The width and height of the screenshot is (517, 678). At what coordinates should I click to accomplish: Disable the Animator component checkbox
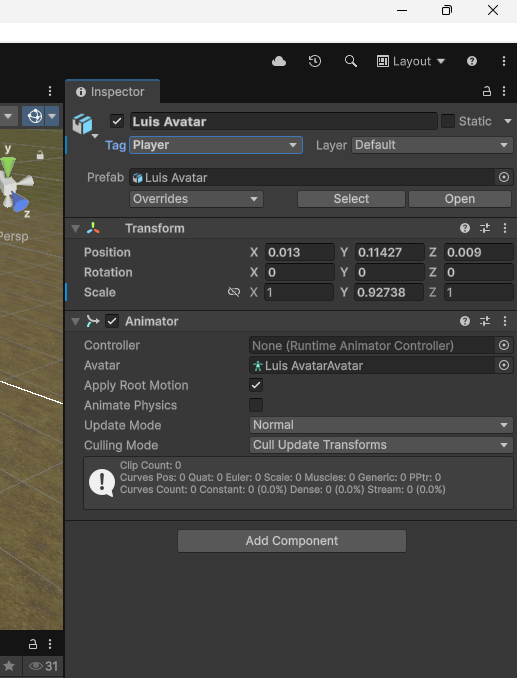tap(112, 321)
